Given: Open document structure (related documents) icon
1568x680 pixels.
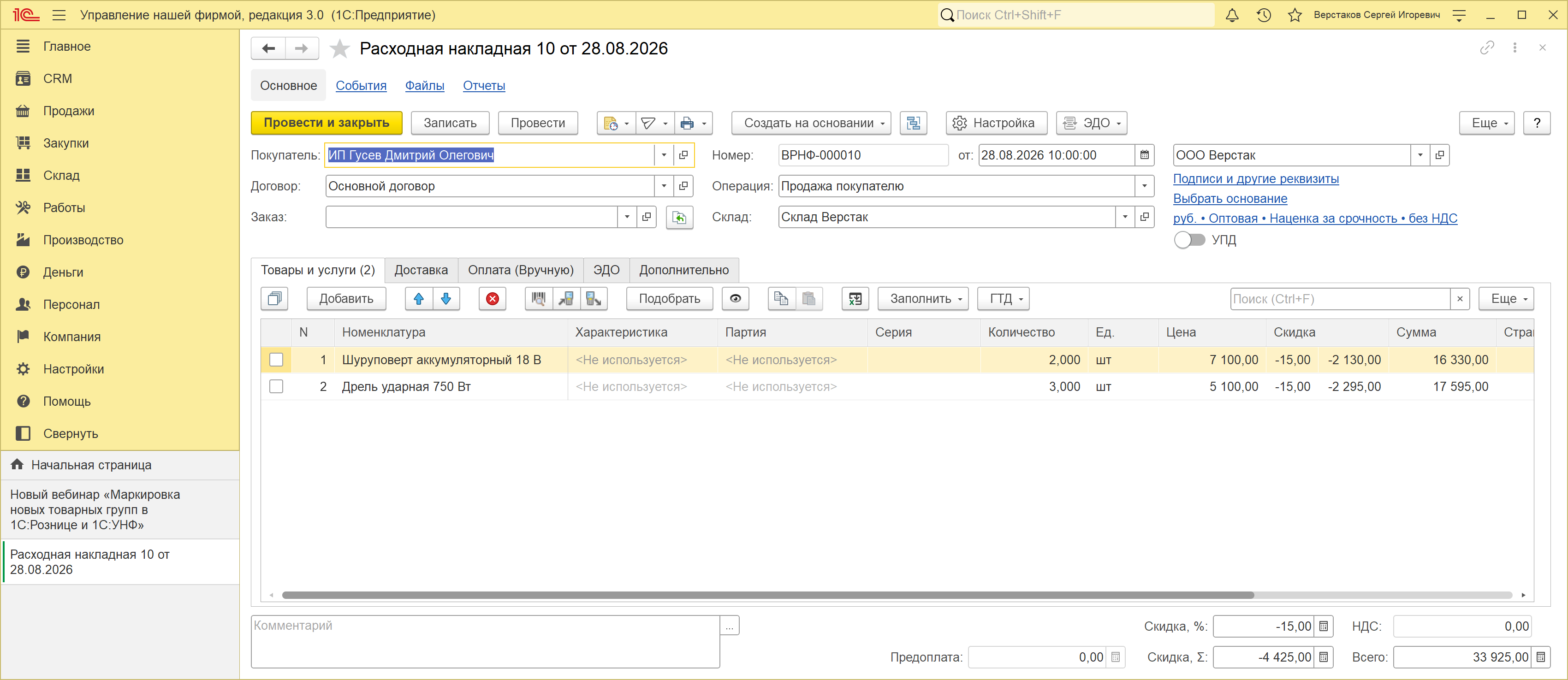Looking at the screenshot, I should (913, 123).
